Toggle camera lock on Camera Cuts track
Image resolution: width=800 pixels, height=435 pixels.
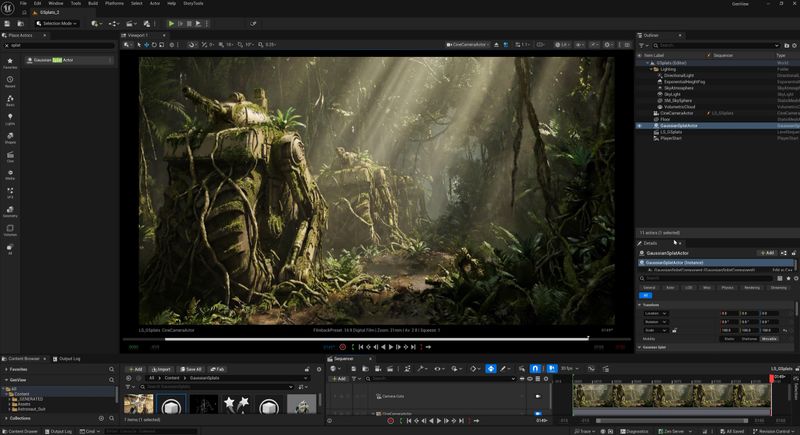pos(538,396)
